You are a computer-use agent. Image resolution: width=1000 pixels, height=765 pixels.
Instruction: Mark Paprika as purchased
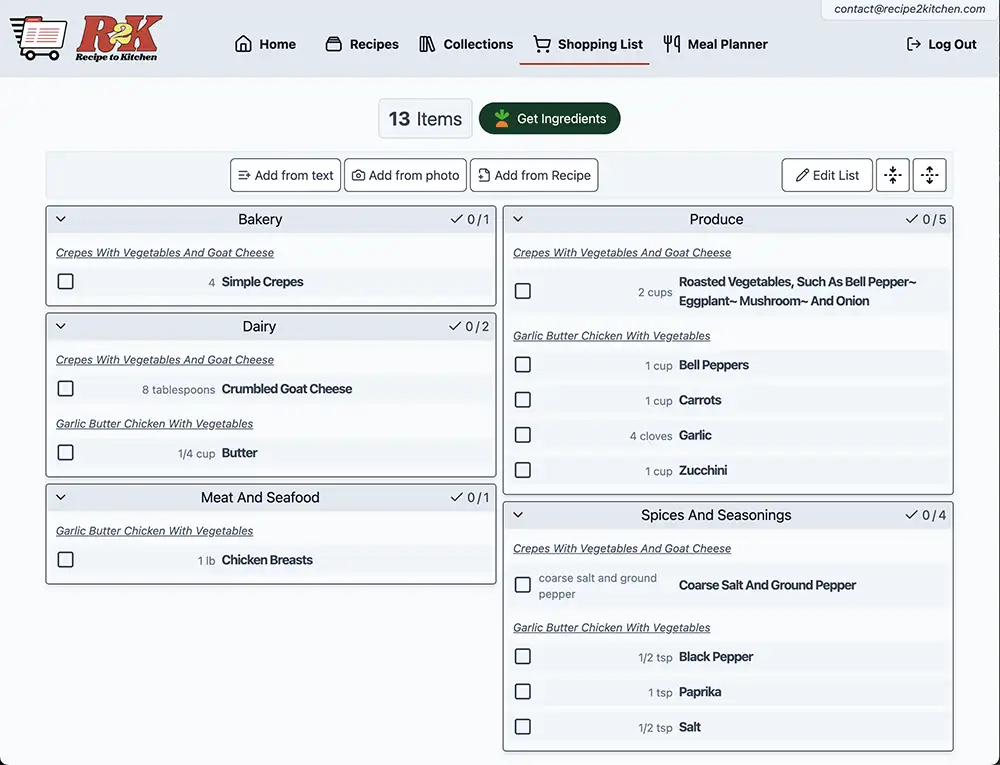coord(523,692)
